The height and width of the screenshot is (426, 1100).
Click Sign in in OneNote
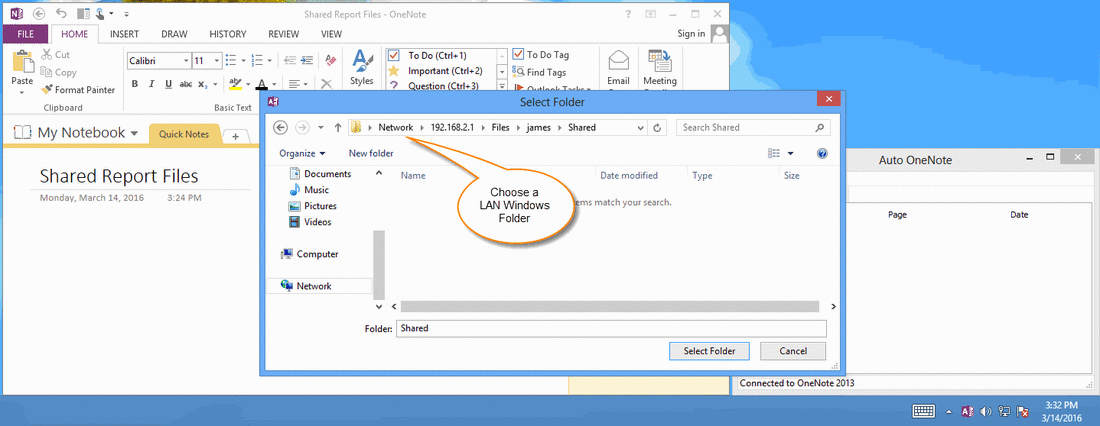691,34
